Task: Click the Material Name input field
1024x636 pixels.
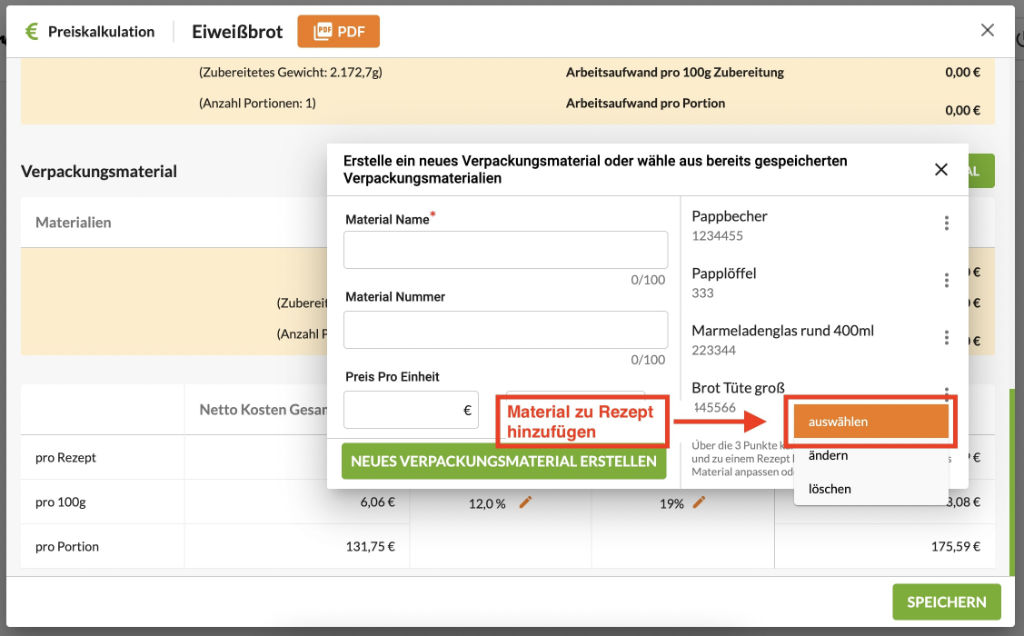Action: click(505, 250)
